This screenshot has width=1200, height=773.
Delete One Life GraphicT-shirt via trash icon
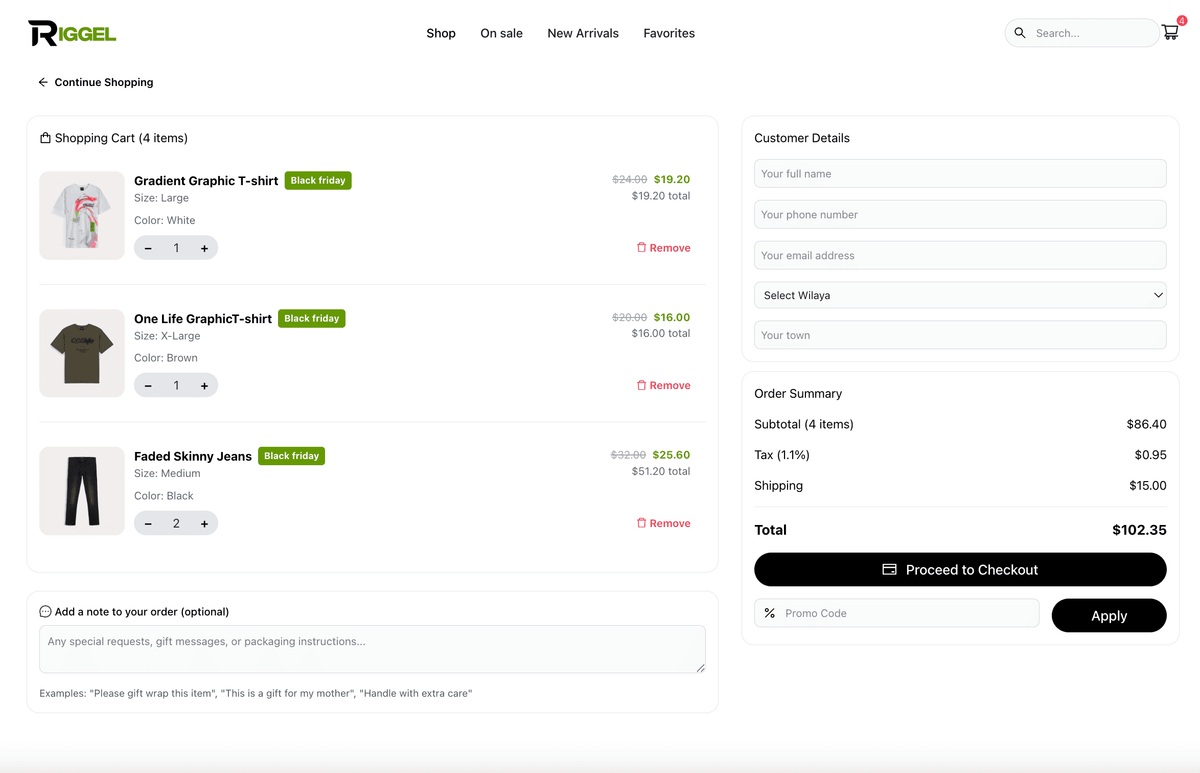click(x=642, y=385)
